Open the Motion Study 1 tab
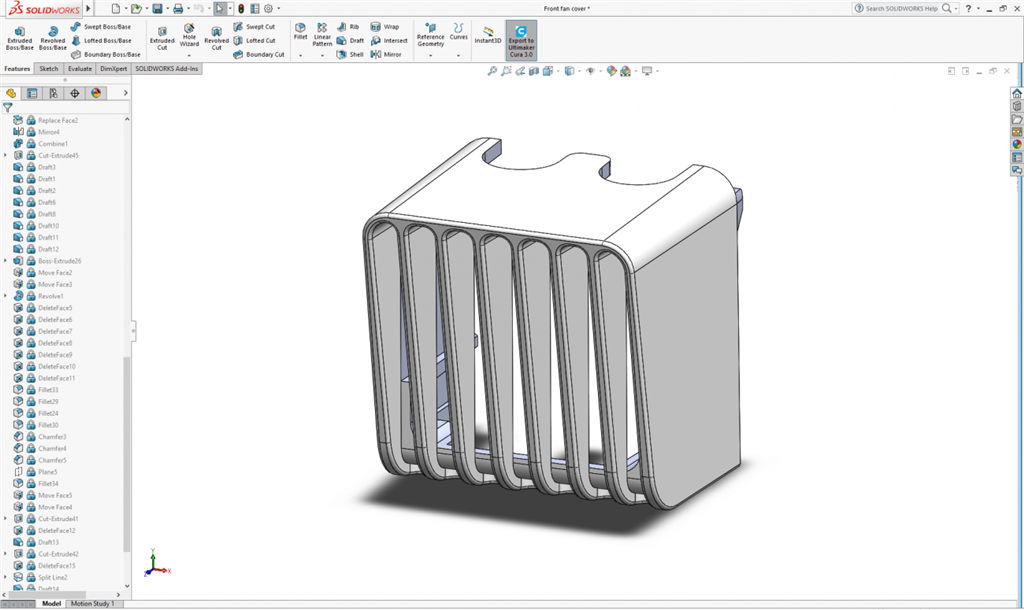 pyautogui.click(x=92, y=604)
